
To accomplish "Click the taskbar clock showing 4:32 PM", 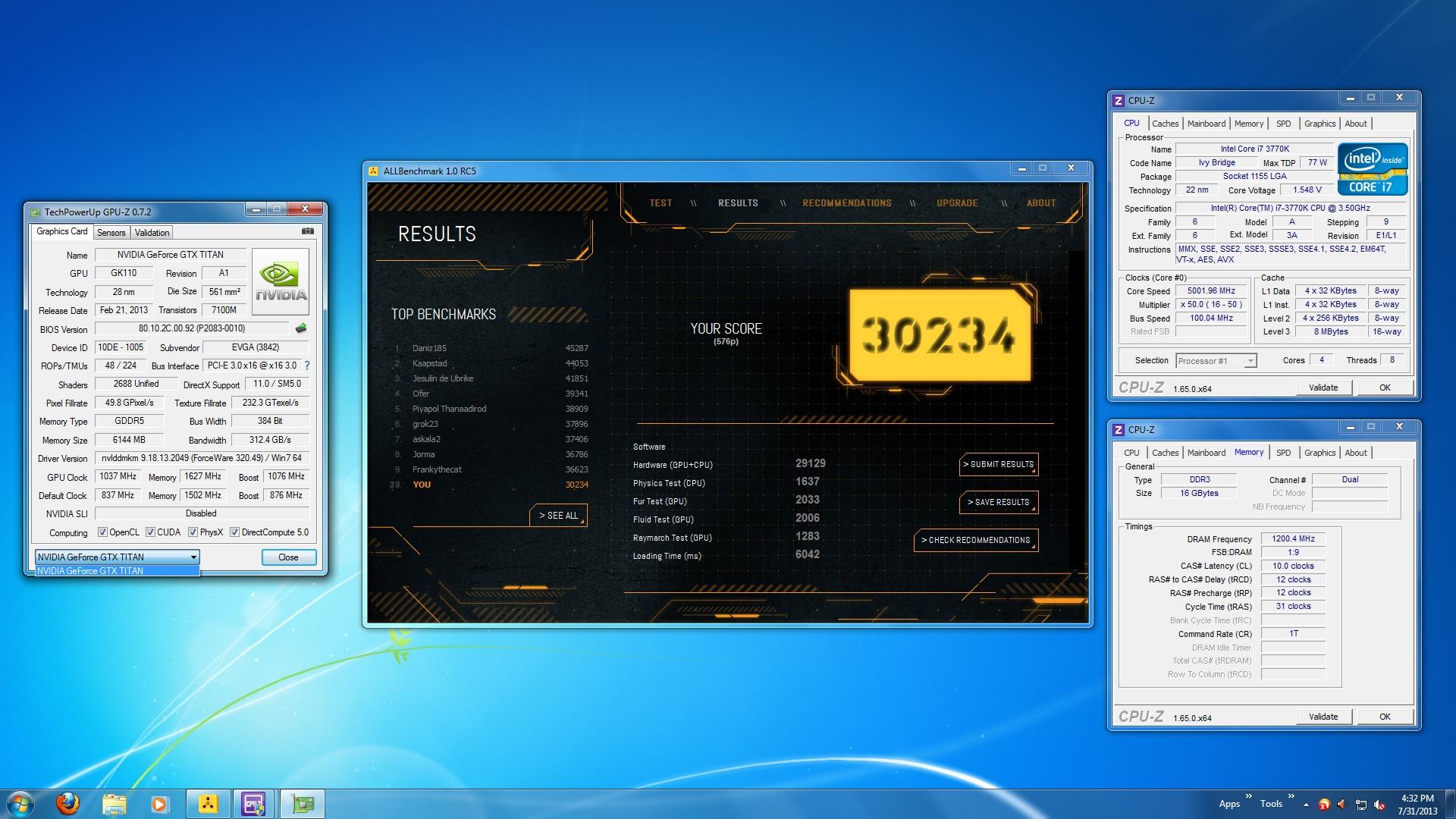I will [1417, 804].
